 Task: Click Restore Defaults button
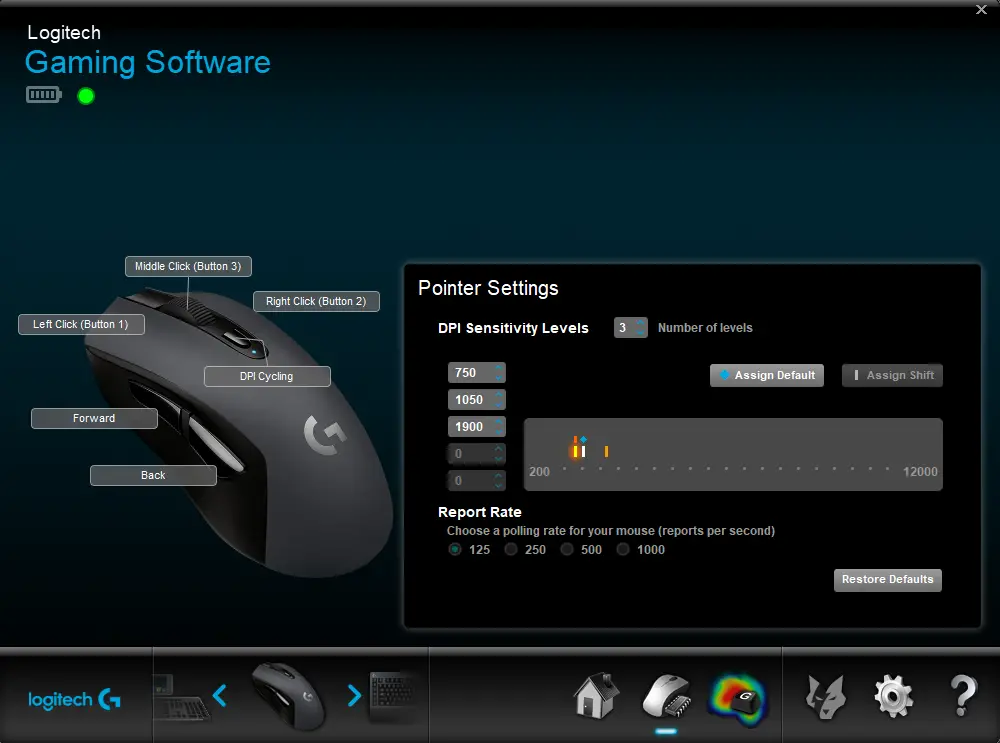click(887, 580)
